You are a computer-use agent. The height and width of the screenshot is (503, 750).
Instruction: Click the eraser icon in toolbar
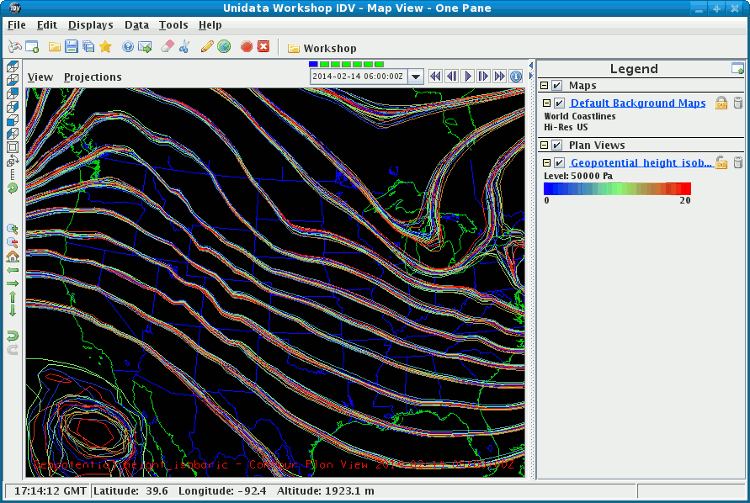[167, 47]
